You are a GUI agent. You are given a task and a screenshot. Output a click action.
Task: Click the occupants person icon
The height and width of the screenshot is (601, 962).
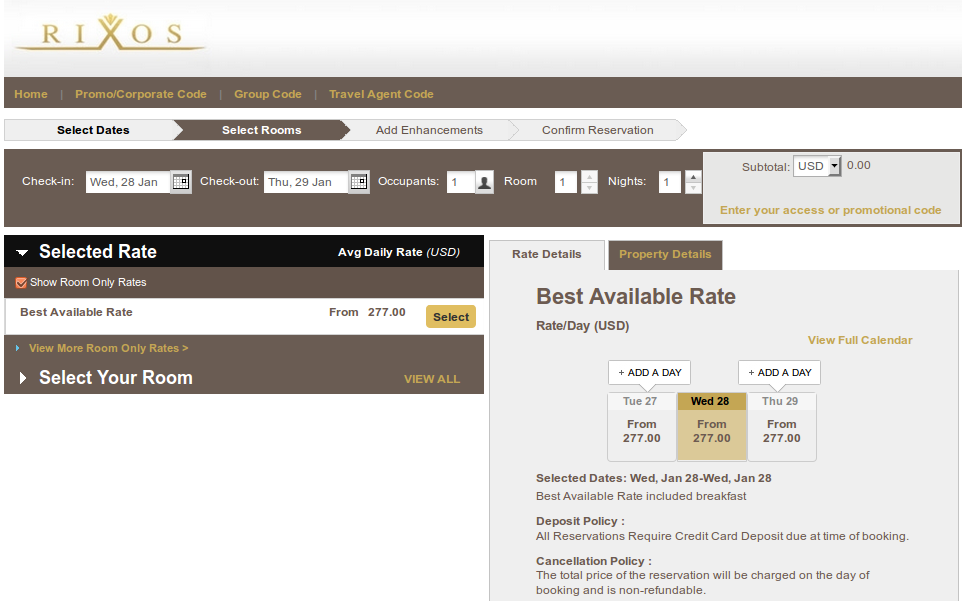coord(484,182)
